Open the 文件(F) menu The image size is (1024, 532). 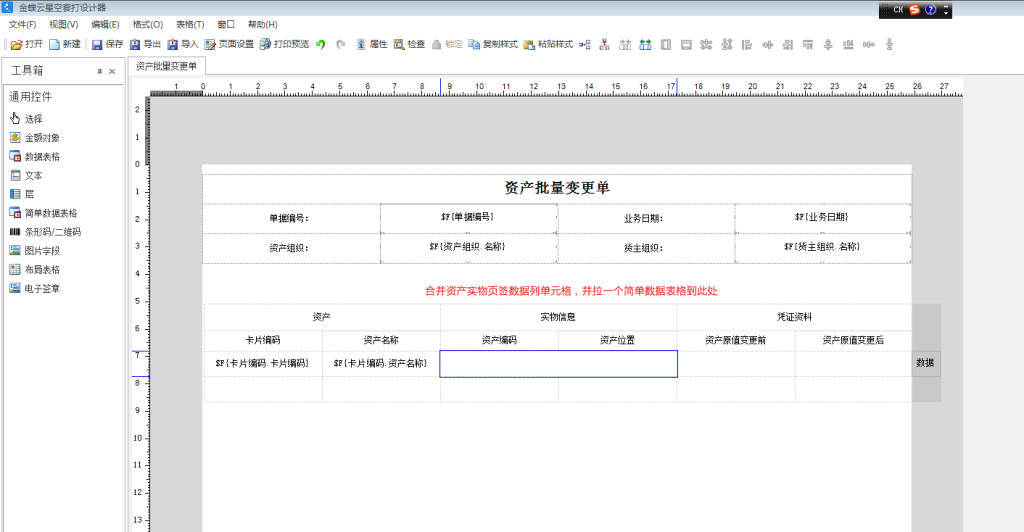22,24
